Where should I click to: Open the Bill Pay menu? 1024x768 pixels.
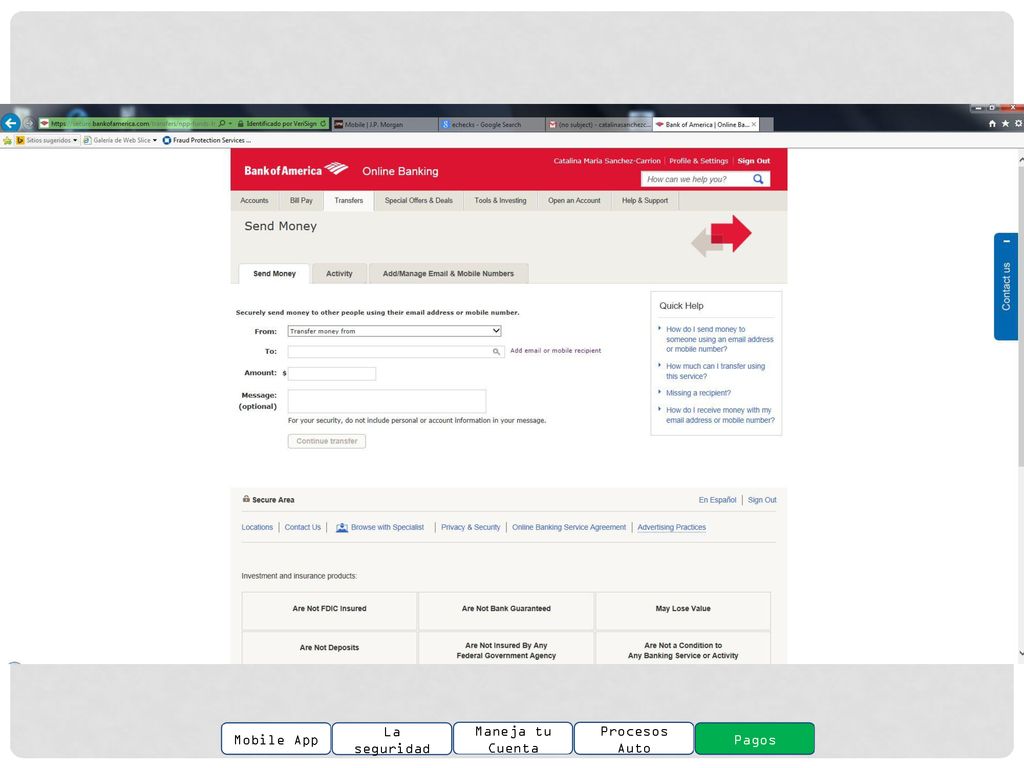pyautogui.click(x=301, y=200)
